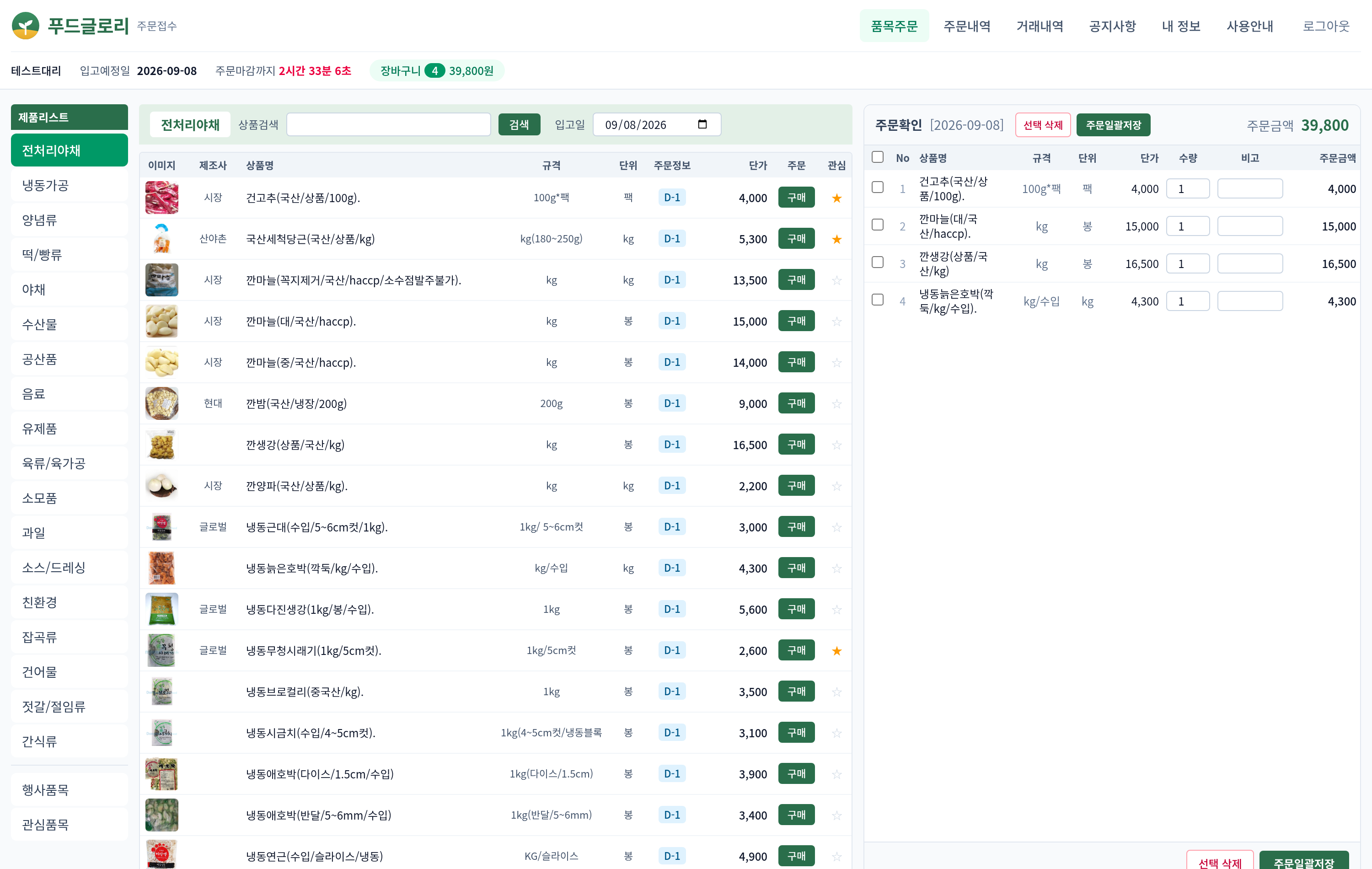The image size is (1372, 869).
Task: Click 비고 field for 깐생강 order
Action: [x=1249, y=264]
